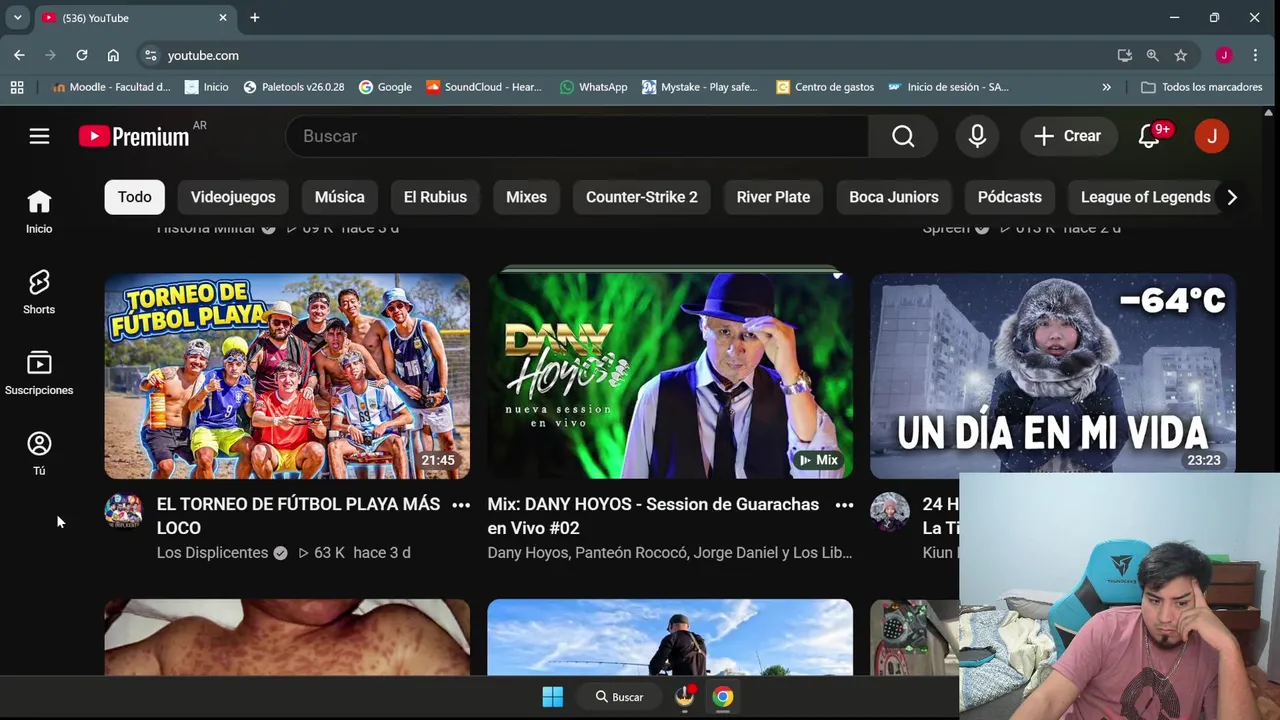This screenshot has height=720, width=1280.
Task: Open the SoundCloud bookmark
Action: (483, 87)
